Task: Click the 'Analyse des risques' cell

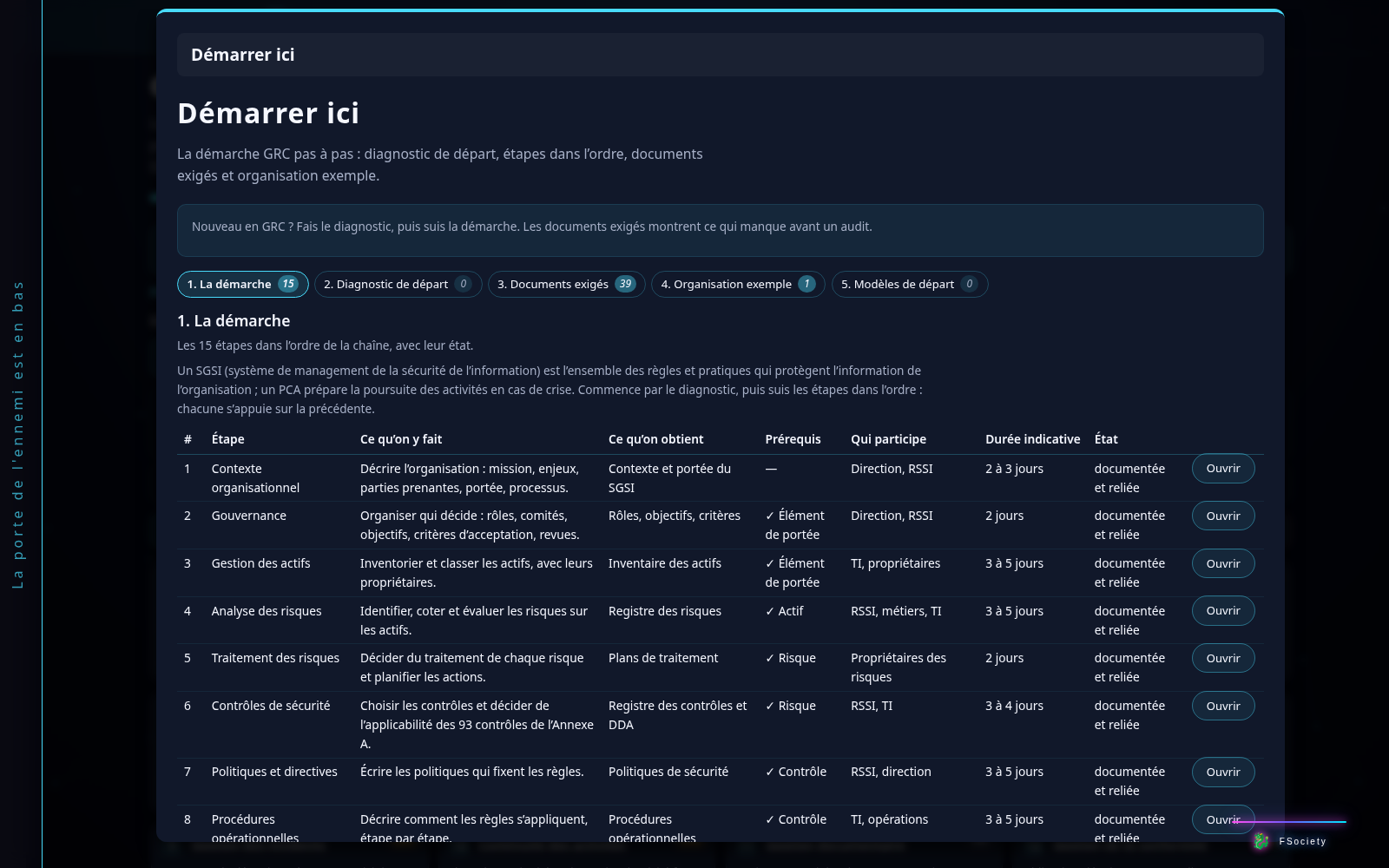Action: coord(267,611)
